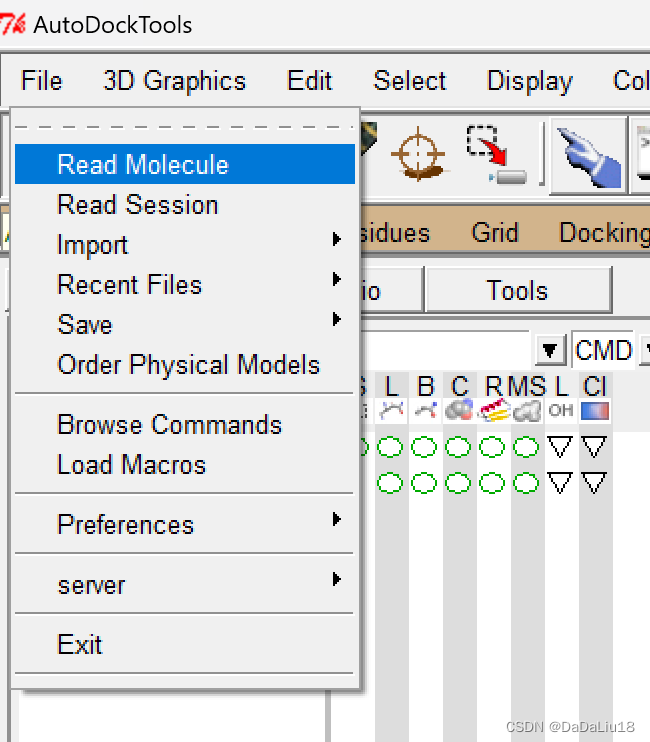
Task: Click the blue-red color gradient icon under Cl
Action: [595, 411]
